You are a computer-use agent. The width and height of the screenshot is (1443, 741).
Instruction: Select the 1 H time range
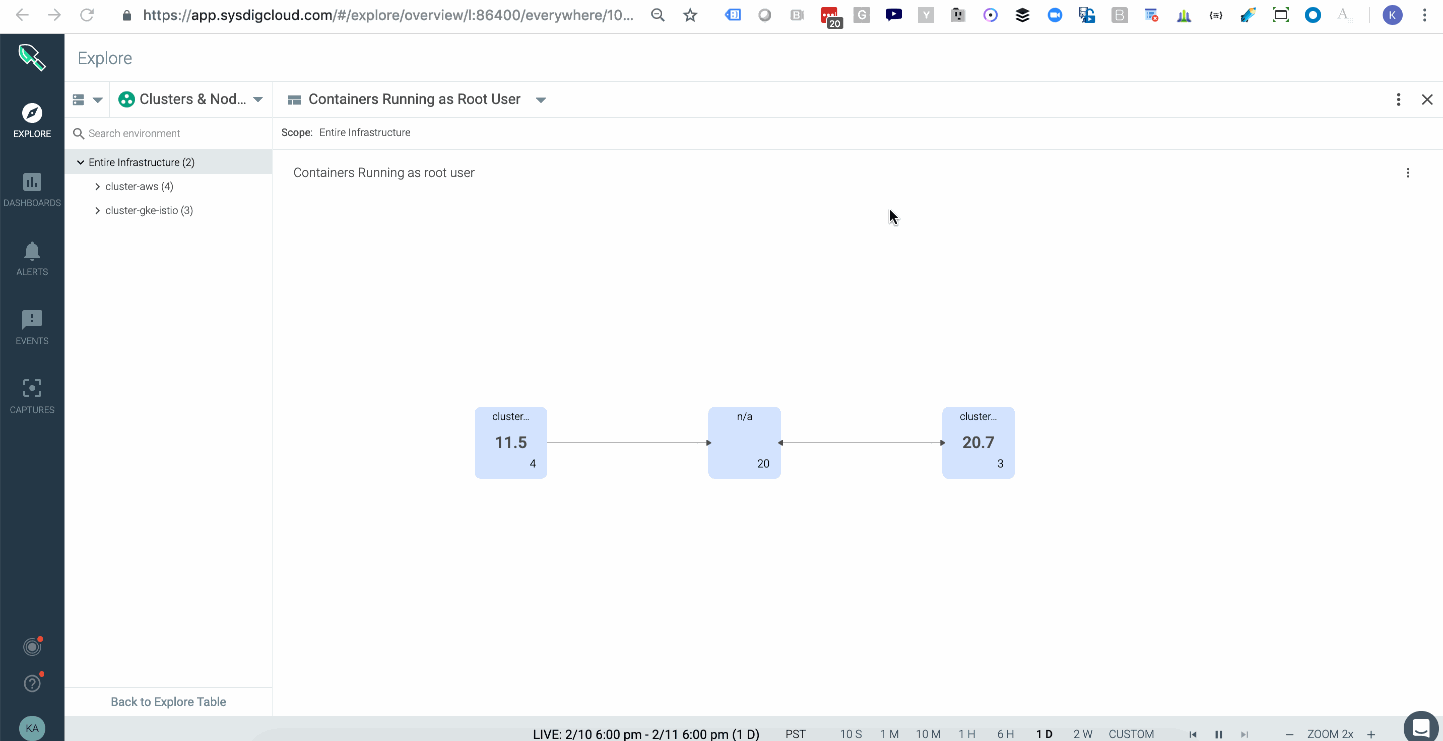tap(967, 734)
